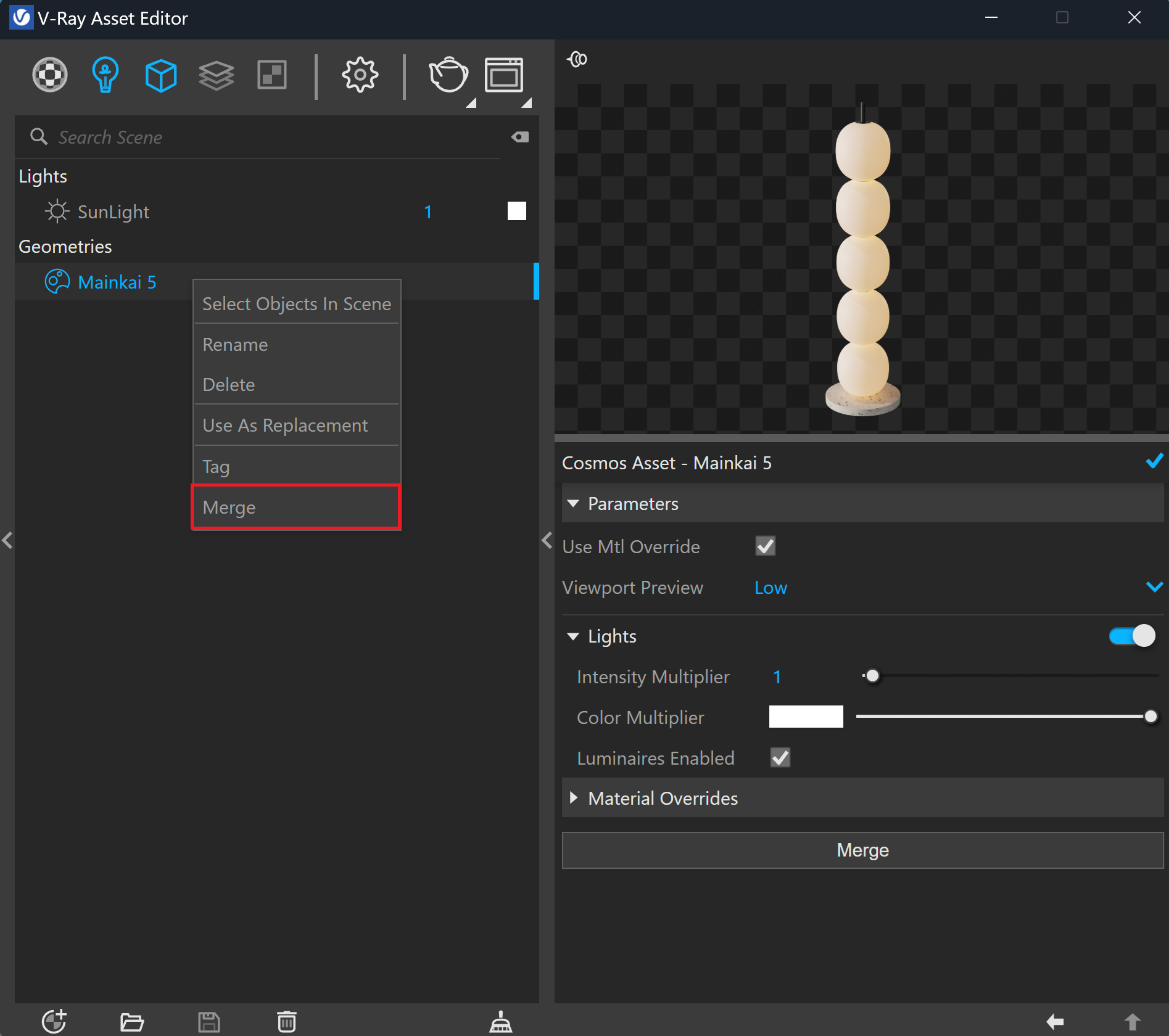
Task: Click the add asset icon at bottom
Action: [54, 1021]
